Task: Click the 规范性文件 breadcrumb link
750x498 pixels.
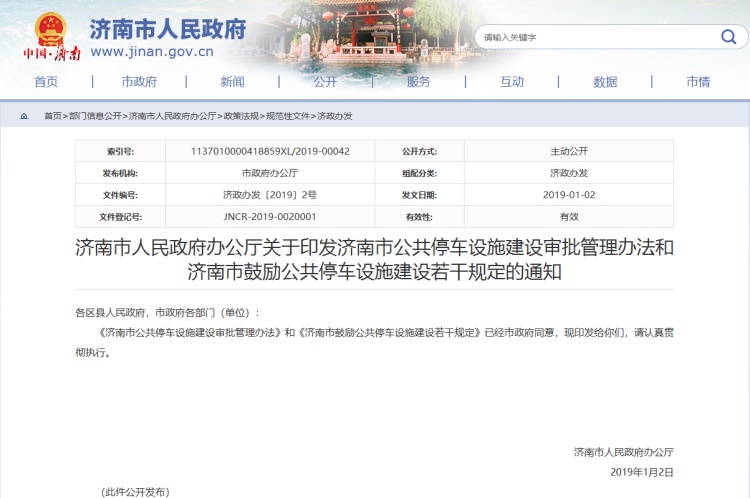Action: click(x=288, y=116)
